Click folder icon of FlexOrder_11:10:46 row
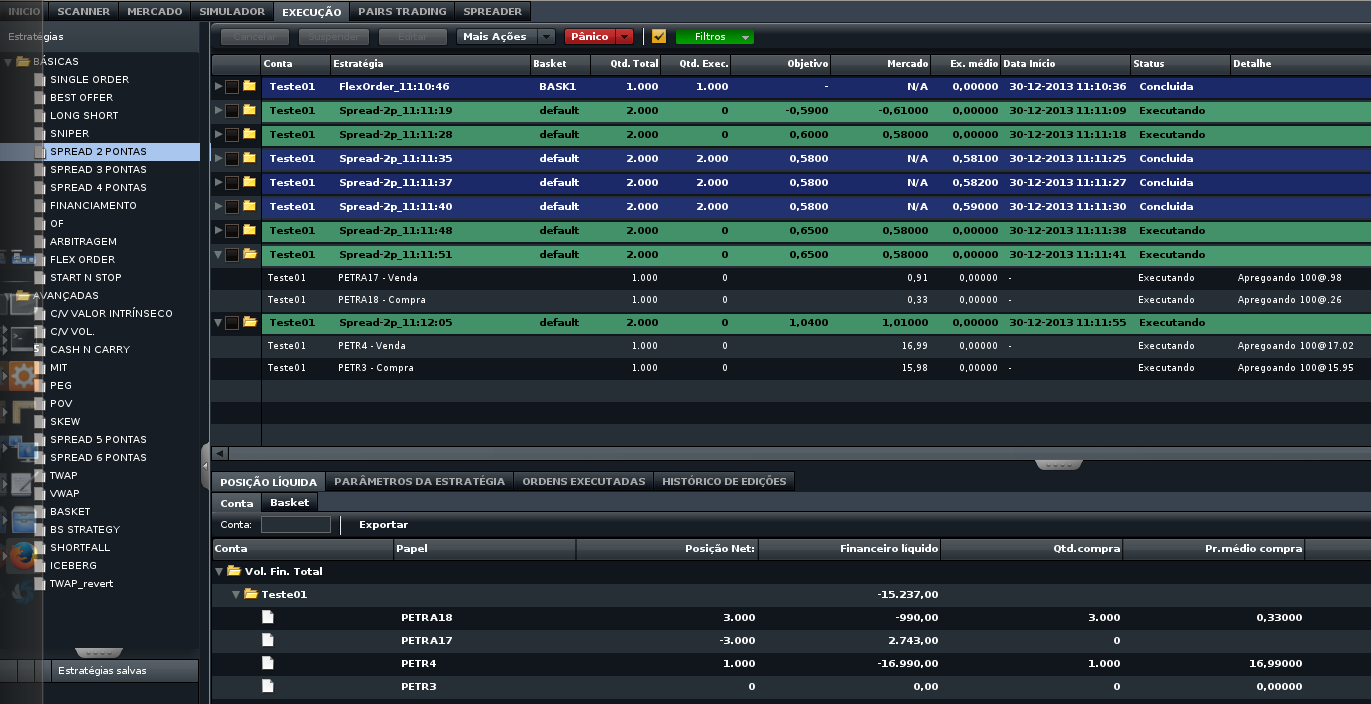Image resolution: width=1371 pixels, height=704 pixels. (249, 86)
